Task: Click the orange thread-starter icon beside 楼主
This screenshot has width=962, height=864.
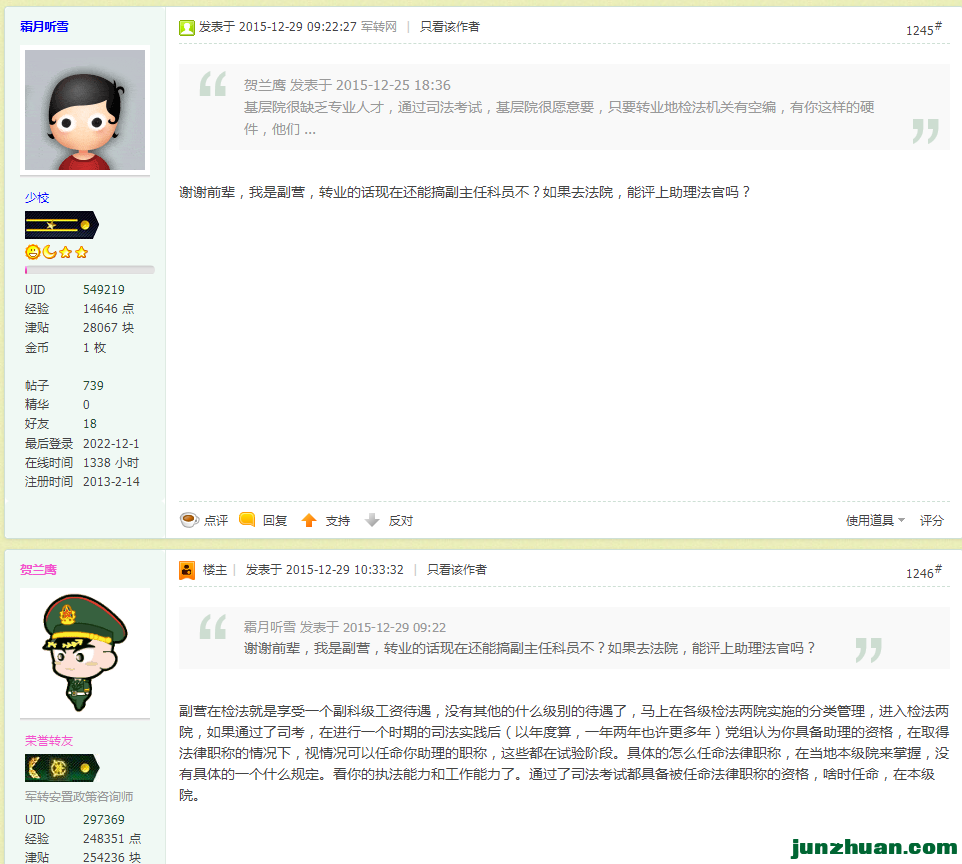Action: click(187, 570)
